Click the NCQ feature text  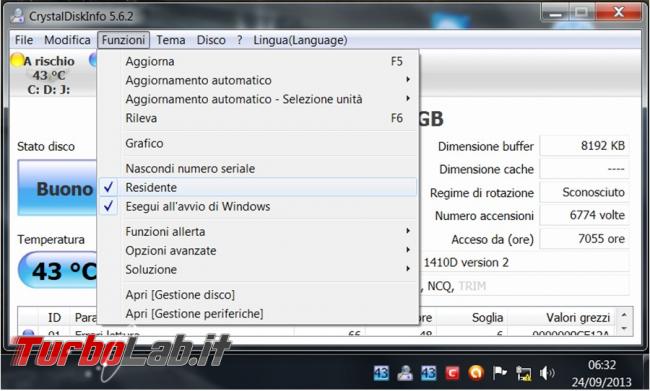tap(441, 286)
